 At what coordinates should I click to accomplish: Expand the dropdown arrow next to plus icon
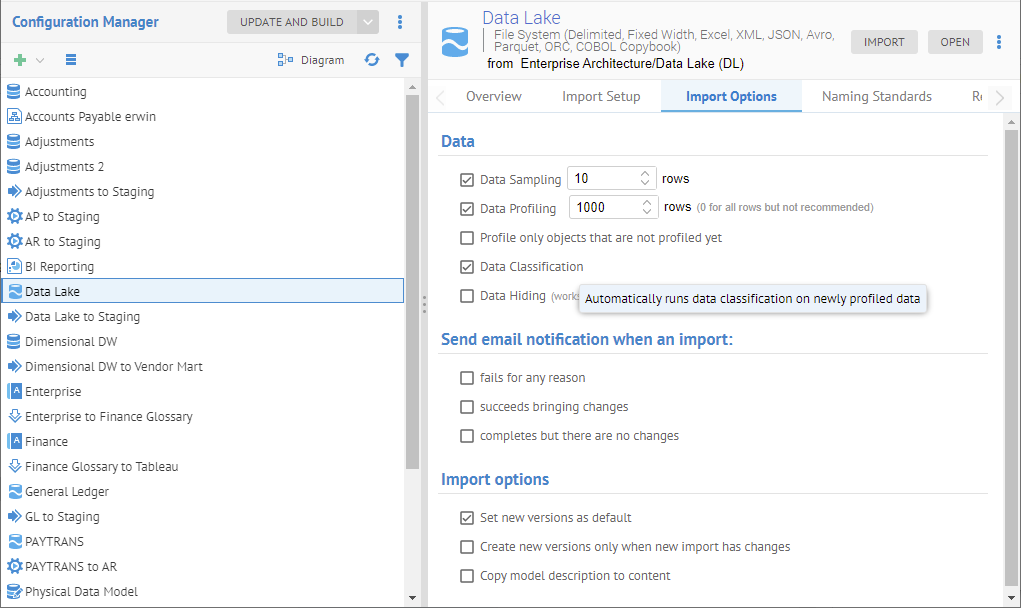40,60
